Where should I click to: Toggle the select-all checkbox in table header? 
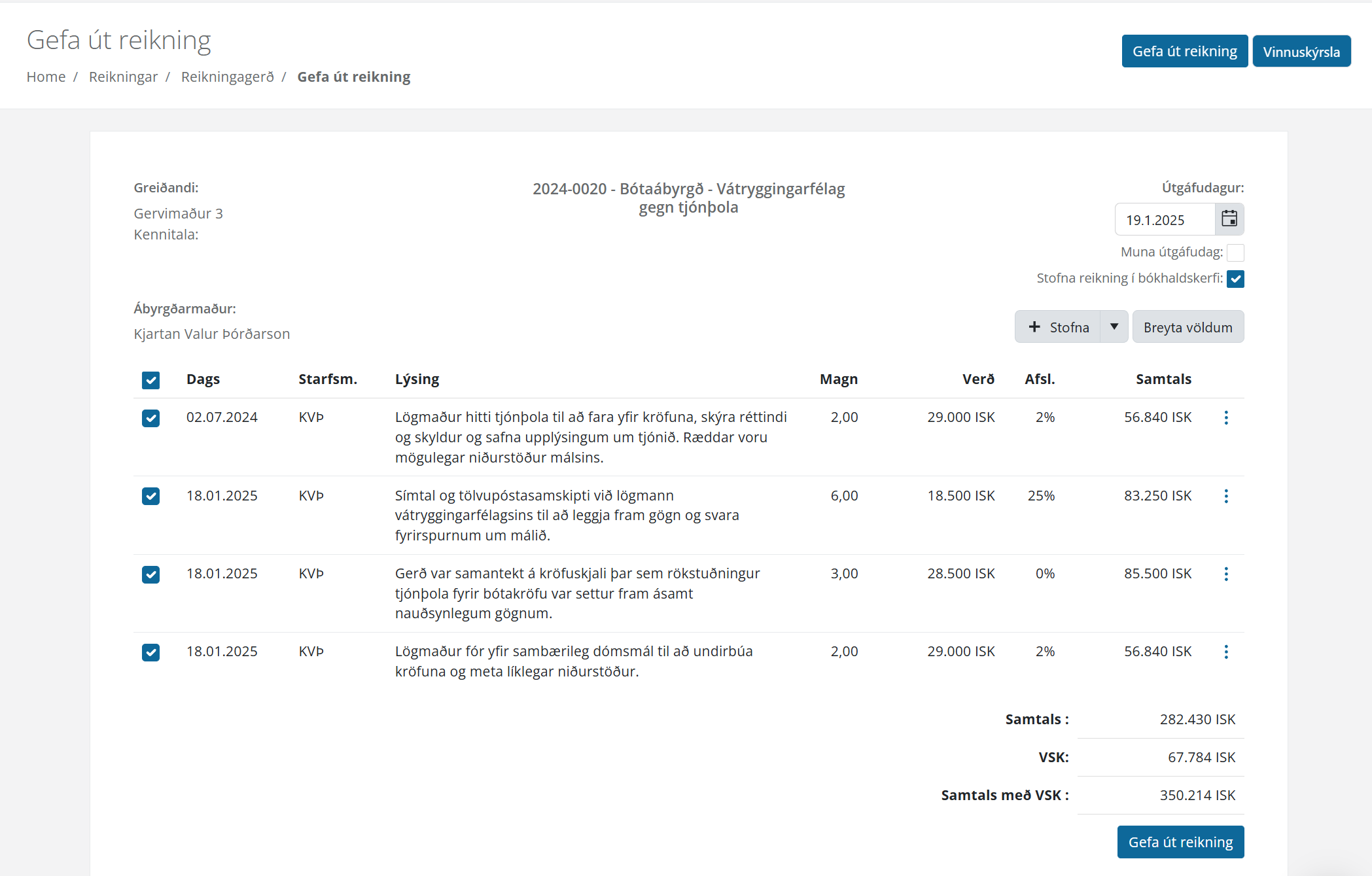click(x=150, y=380)
